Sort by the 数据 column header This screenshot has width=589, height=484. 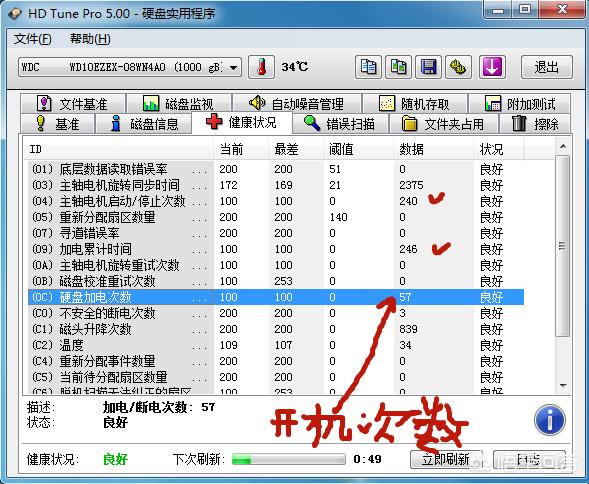pos(433,149)
